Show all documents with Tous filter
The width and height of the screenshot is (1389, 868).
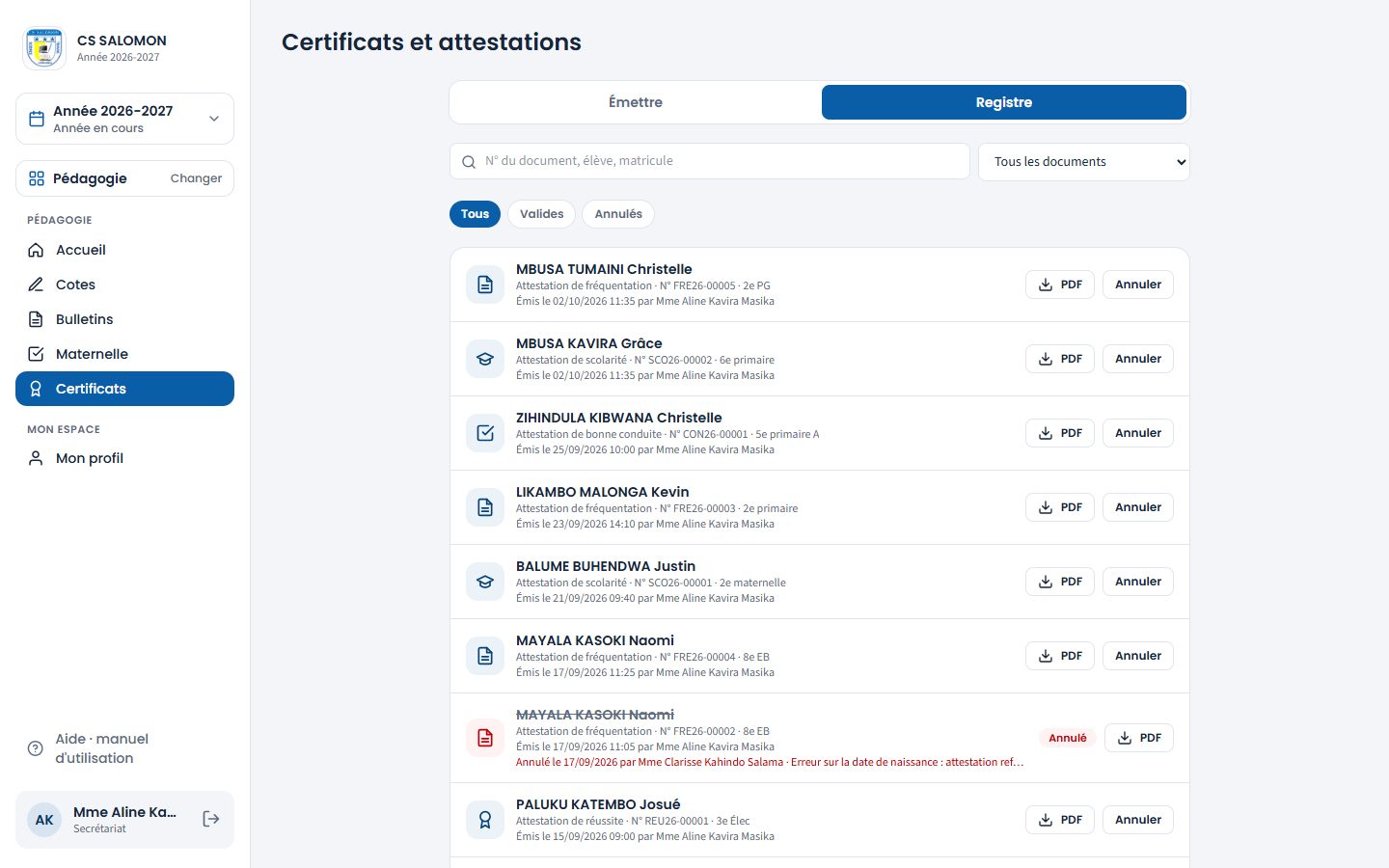point(475,214)
